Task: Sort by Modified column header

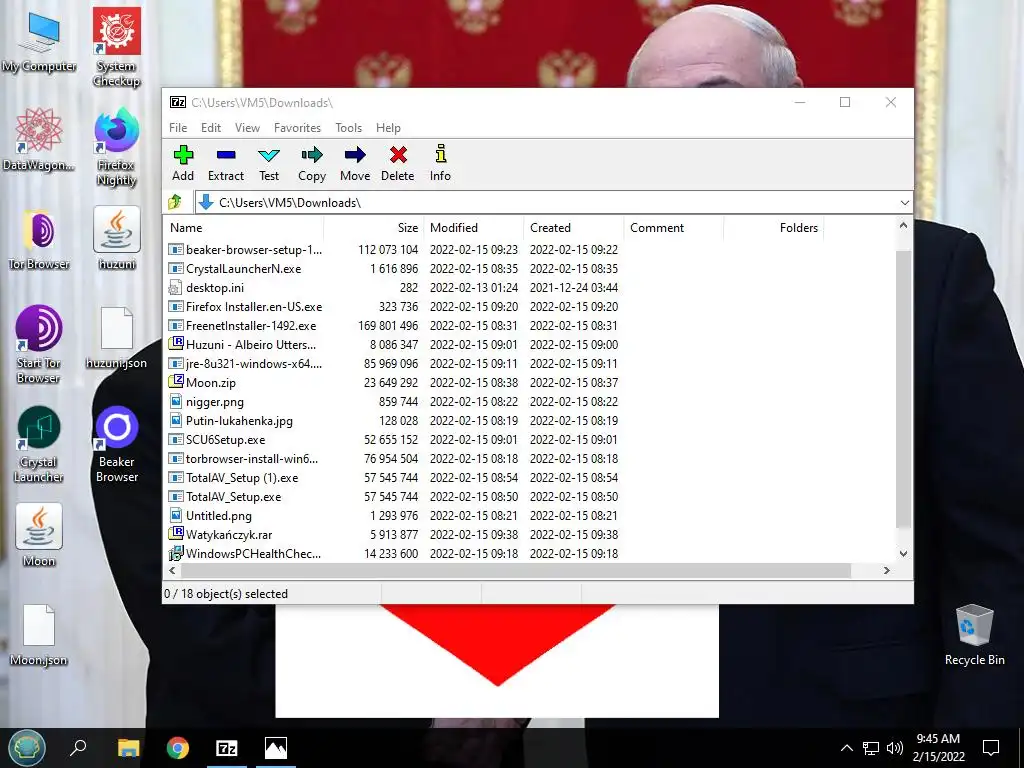Action: pyautogui.click(x=474, y=228)
